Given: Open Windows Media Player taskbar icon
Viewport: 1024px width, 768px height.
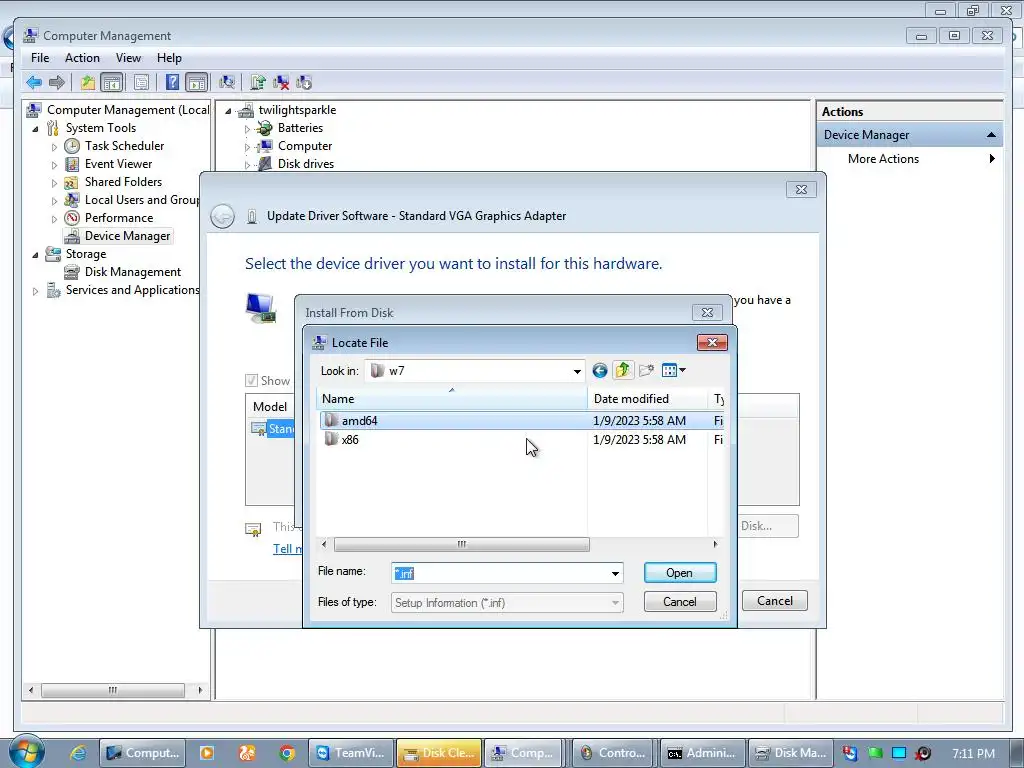Looking at the screenshot, I should (x=206, y=753).
